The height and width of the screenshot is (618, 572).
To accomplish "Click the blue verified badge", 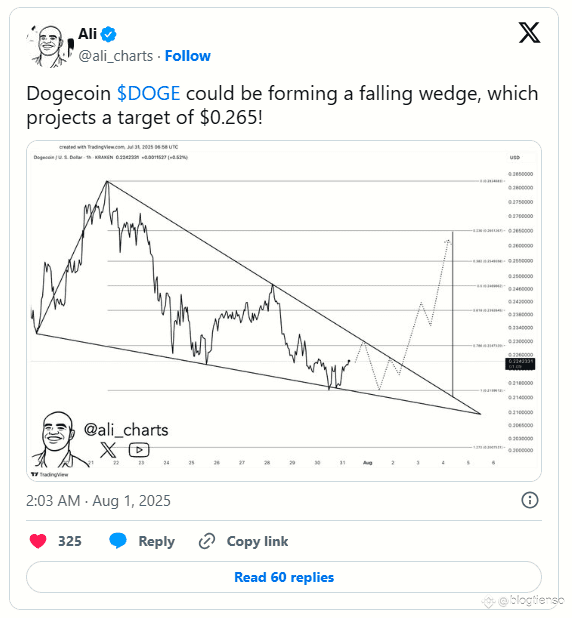I will click(x=108, y=34).
